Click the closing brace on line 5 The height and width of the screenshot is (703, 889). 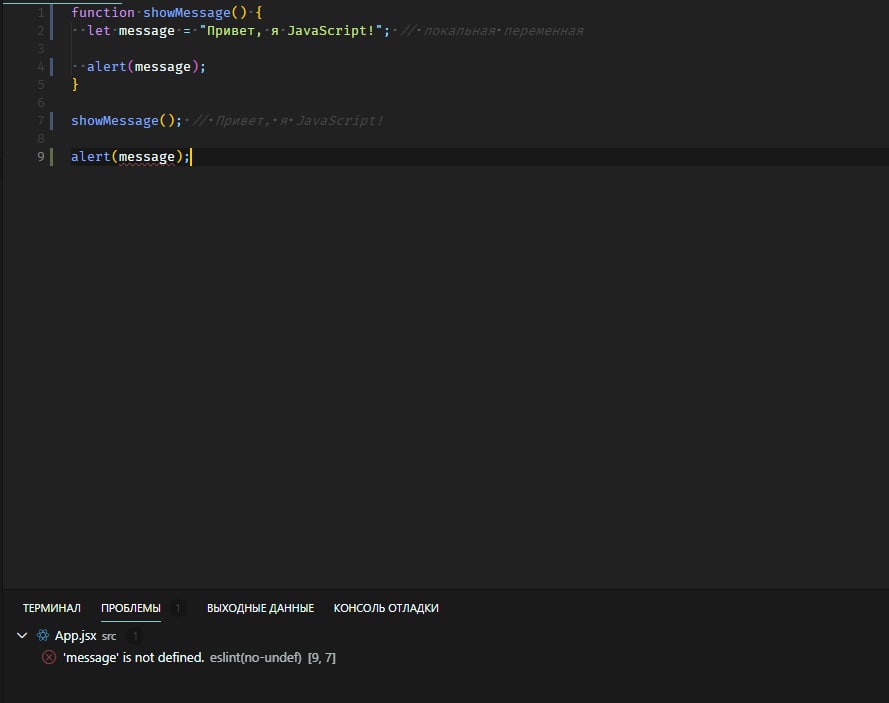coord(75,84)
